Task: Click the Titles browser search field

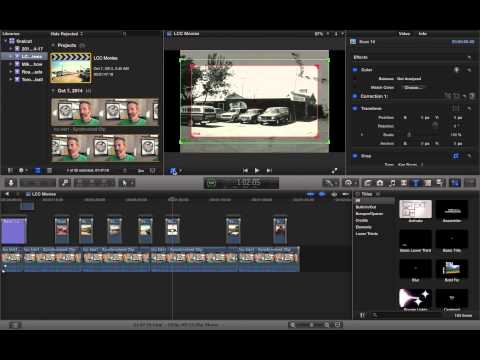Action: (x=408, y=315)
